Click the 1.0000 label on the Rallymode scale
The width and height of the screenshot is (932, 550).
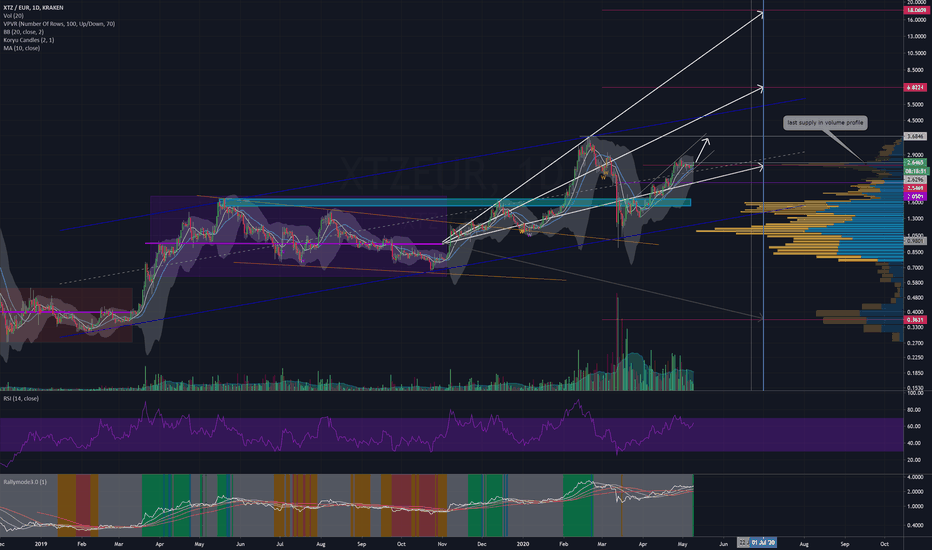pyautogui.click(x=916, y=507)
